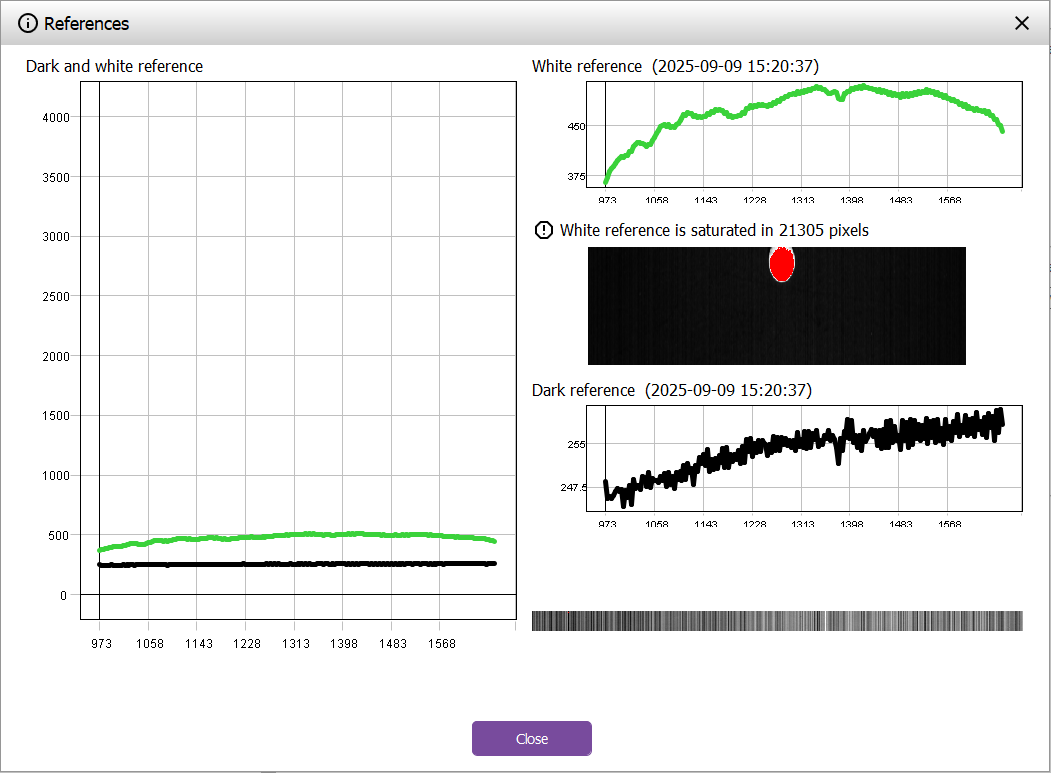Click the striped pixel strip below dark chart
This screenshot has width=1051, height=773.
click(776, 621)
